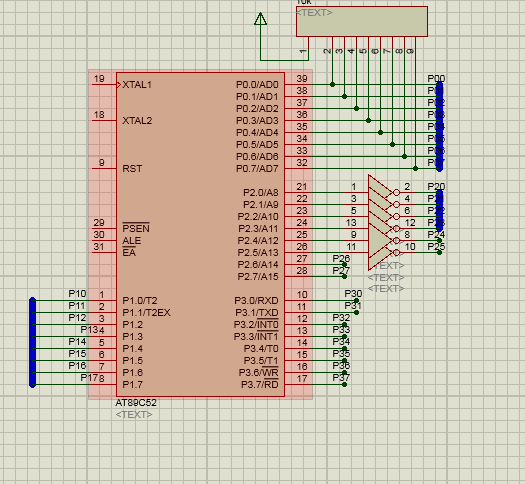Click the junction dot on the P0.0 wire
Image resolution: width=525 pixels, height=484 pixels.
point(332,84)
